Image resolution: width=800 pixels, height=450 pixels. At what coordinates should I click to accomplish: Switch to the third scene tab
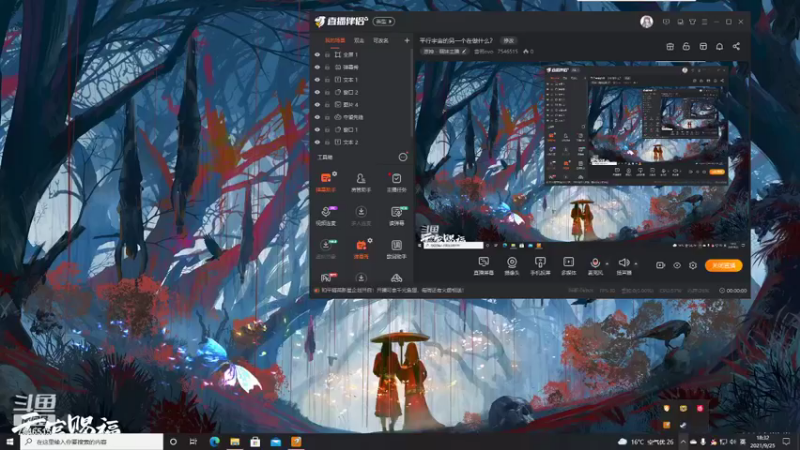pyautogui.click(x=381, y=40)
